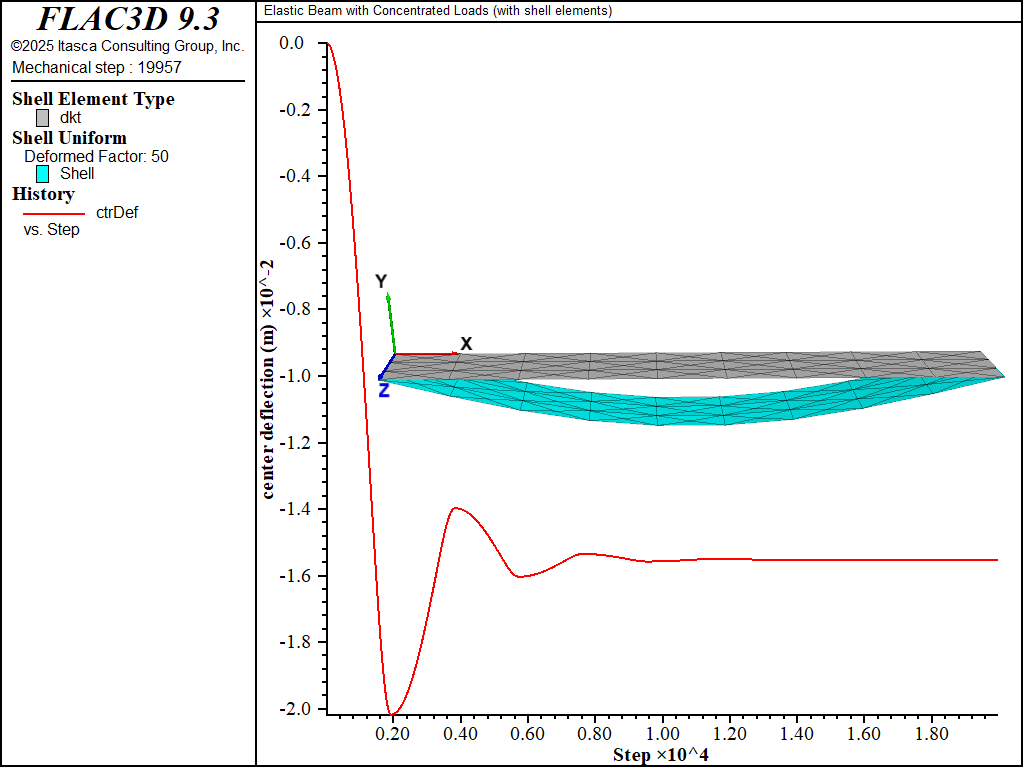Click the gray dkt legend swatch
This screenshot has width=1024, height=768.
[x=42, y=117]
